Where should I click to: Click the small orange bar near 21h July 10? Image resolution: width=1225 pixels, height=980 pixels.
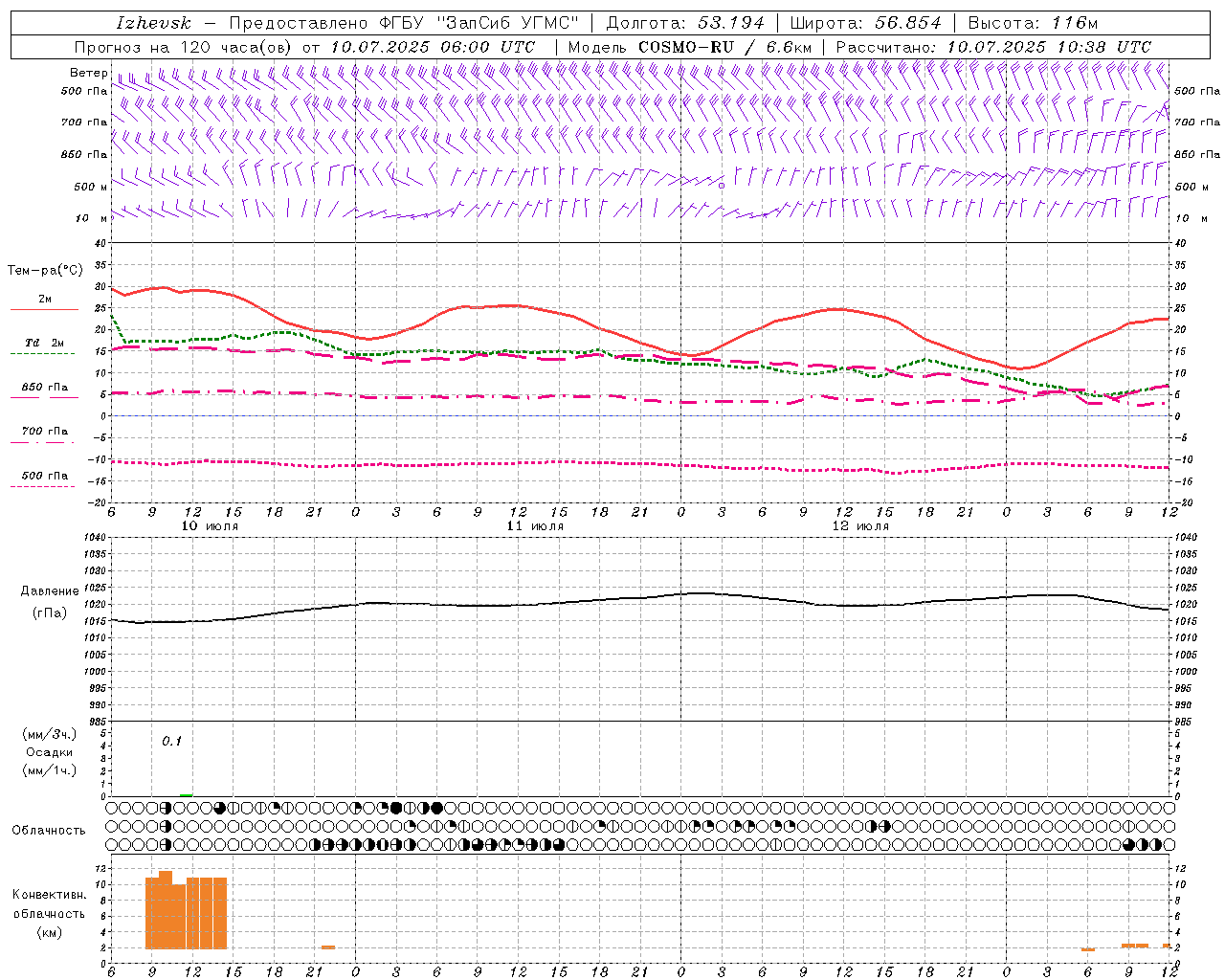tap(328, 947)
